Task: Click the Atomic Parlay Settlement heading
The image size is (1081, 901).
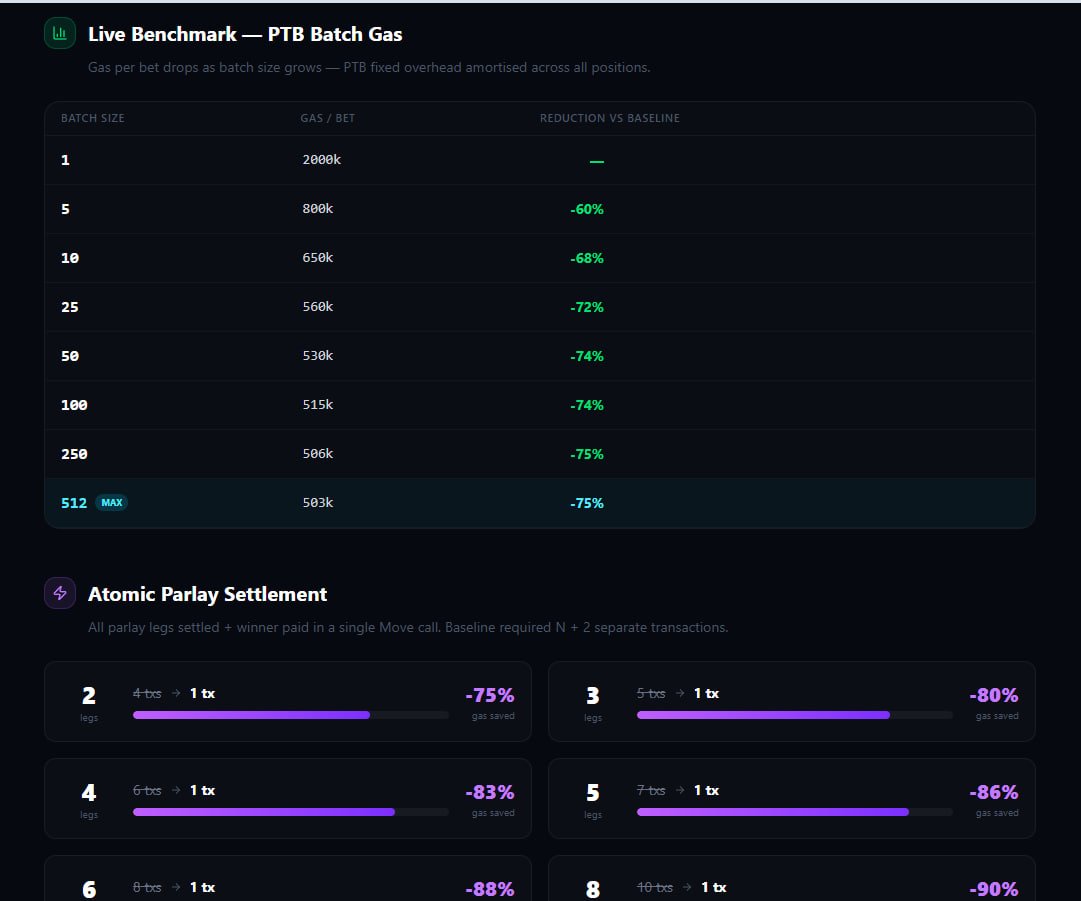Action: coord(208,594)
